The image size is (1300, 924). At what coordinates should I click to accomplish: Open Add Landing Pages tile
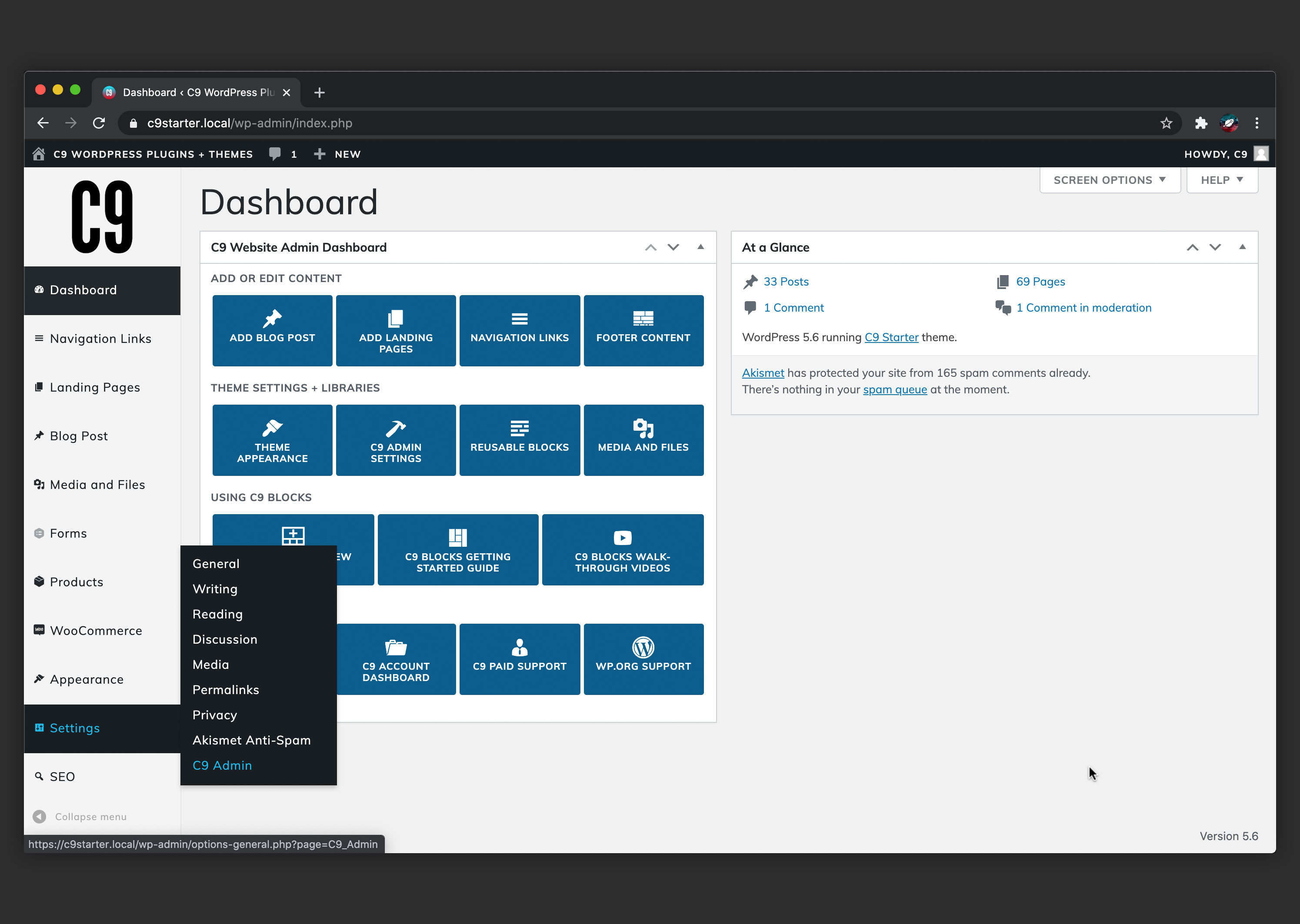(396, 331)
